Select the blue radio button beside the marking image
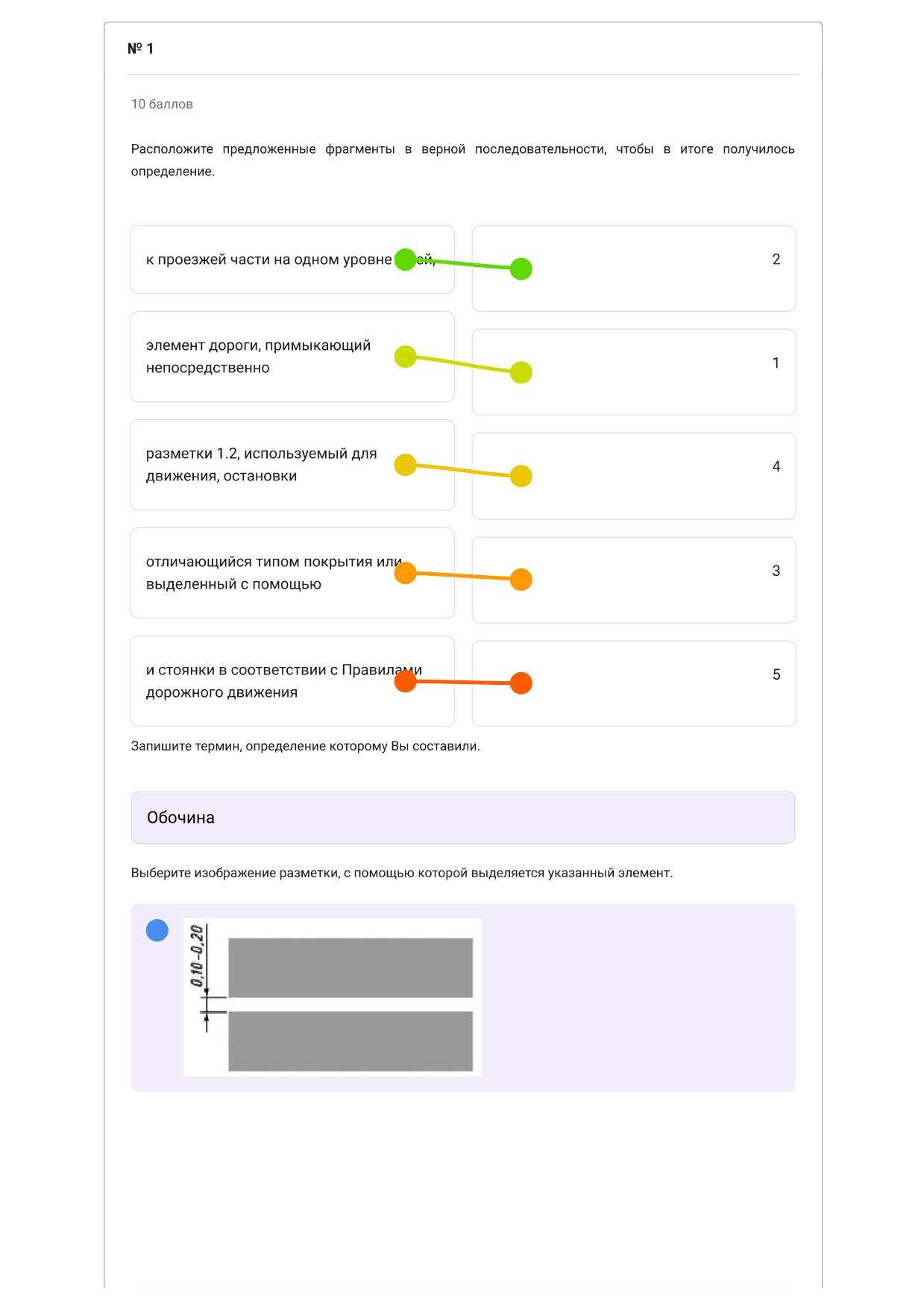The width and height of the screenshot is (924, 1307). (157, 930)
